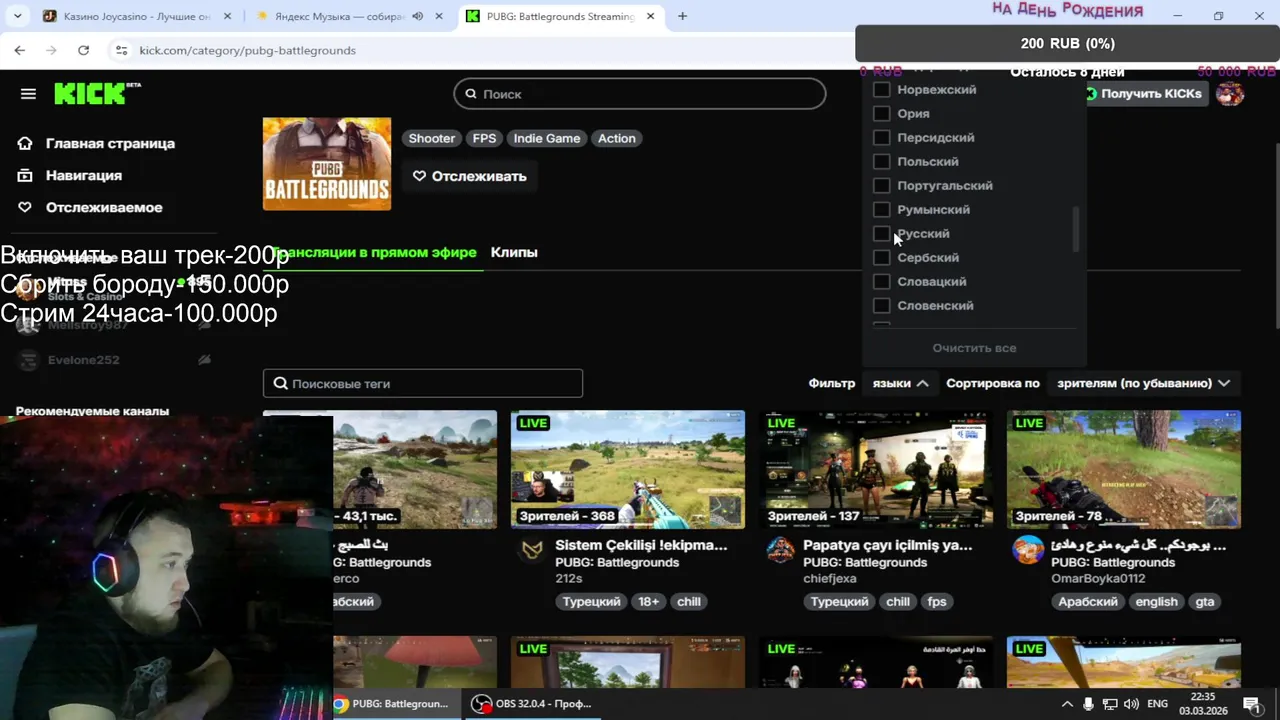Check the Словенский language checkbox
Screen dimensions: 1280x720
click(881, 306)
